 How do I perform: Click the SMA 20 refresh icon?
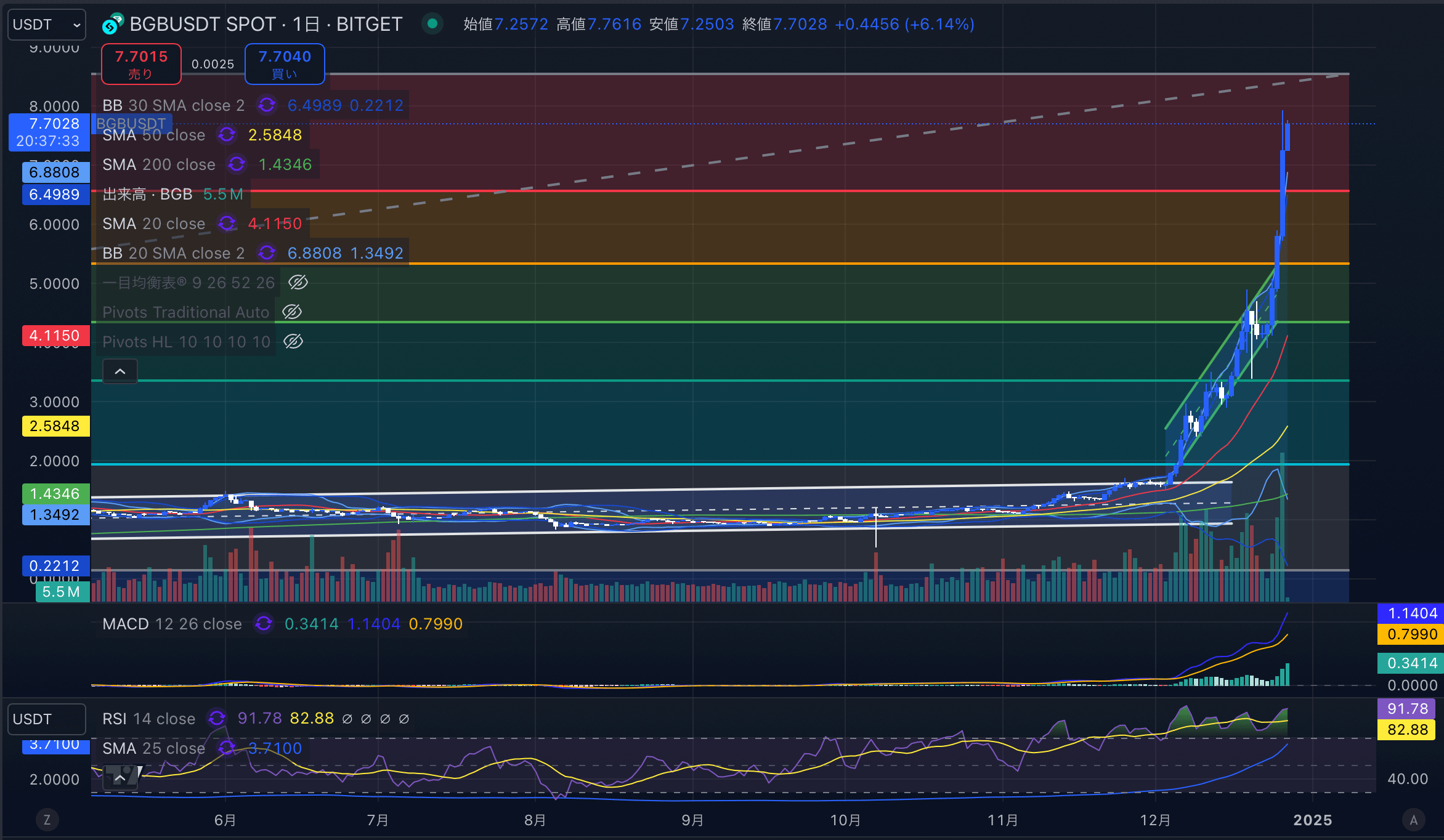click(x=227, y=224)
